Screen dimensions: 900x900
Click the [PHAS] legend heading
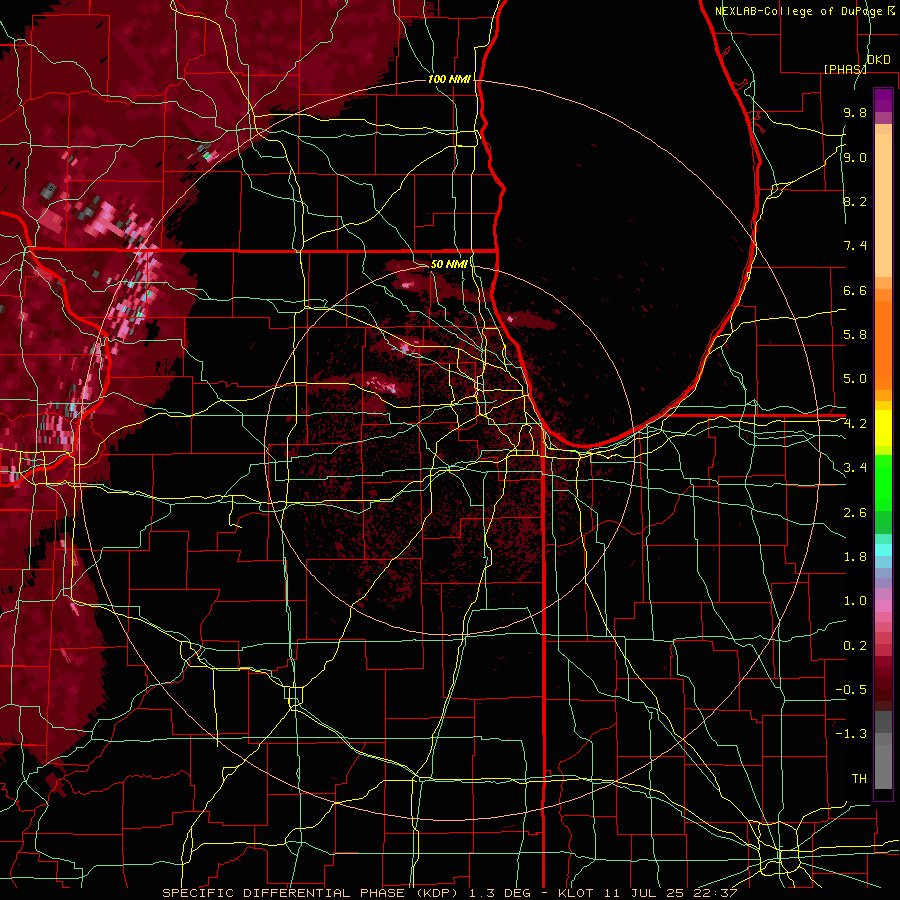click(845, 69)
